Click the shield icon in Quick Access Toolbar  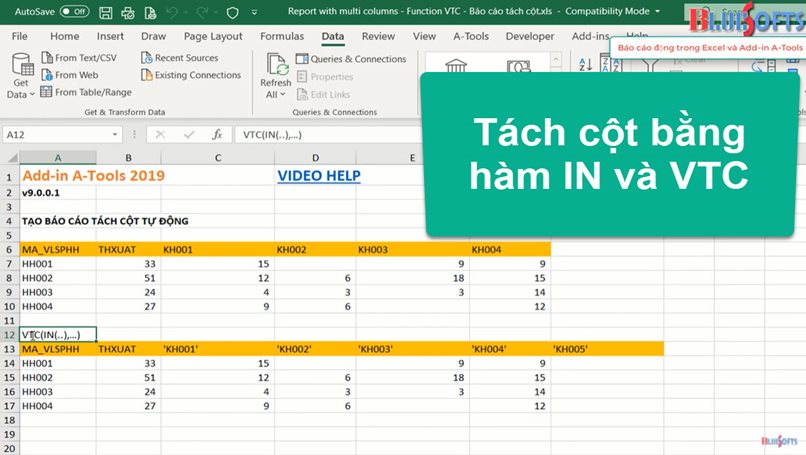[x=232, y=12]
